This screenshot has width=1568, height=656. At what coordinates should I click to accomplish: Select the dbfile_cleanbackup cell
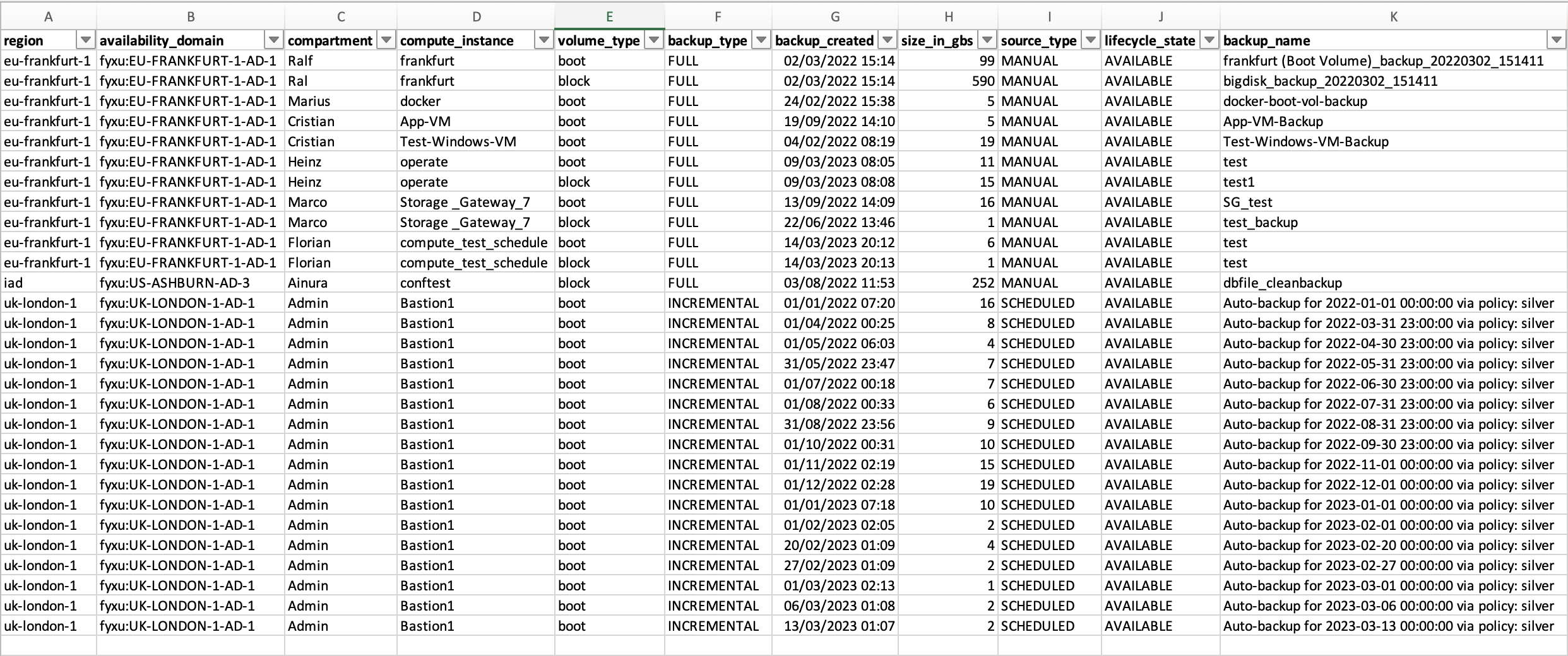[x=1282, y=283]
